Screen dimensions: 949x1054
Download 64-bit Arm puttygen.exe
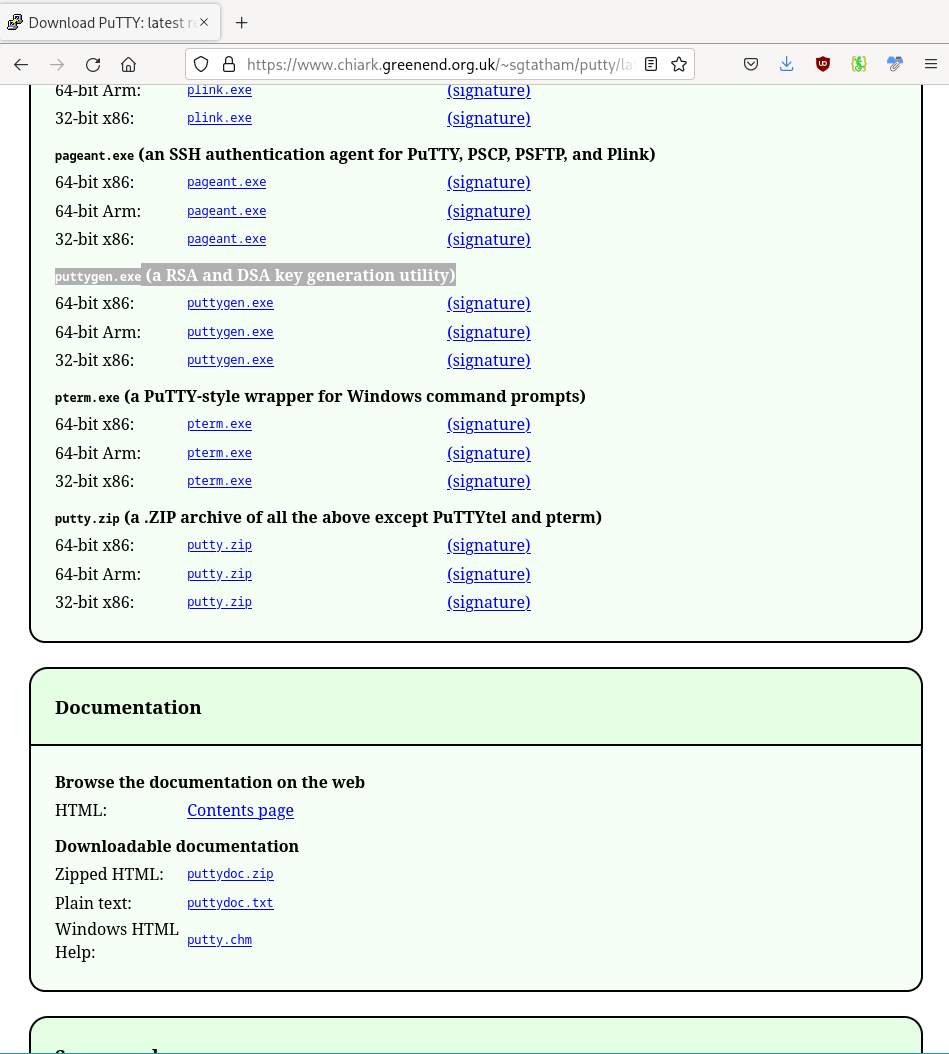tap(230, 332)
